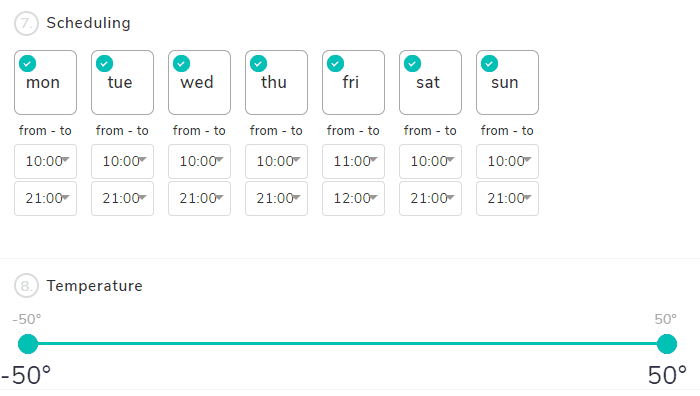This screenshot has width=700, height=396.
Task: Click the step 7 Scheduling number circle
Action: (x=26, y=23)
